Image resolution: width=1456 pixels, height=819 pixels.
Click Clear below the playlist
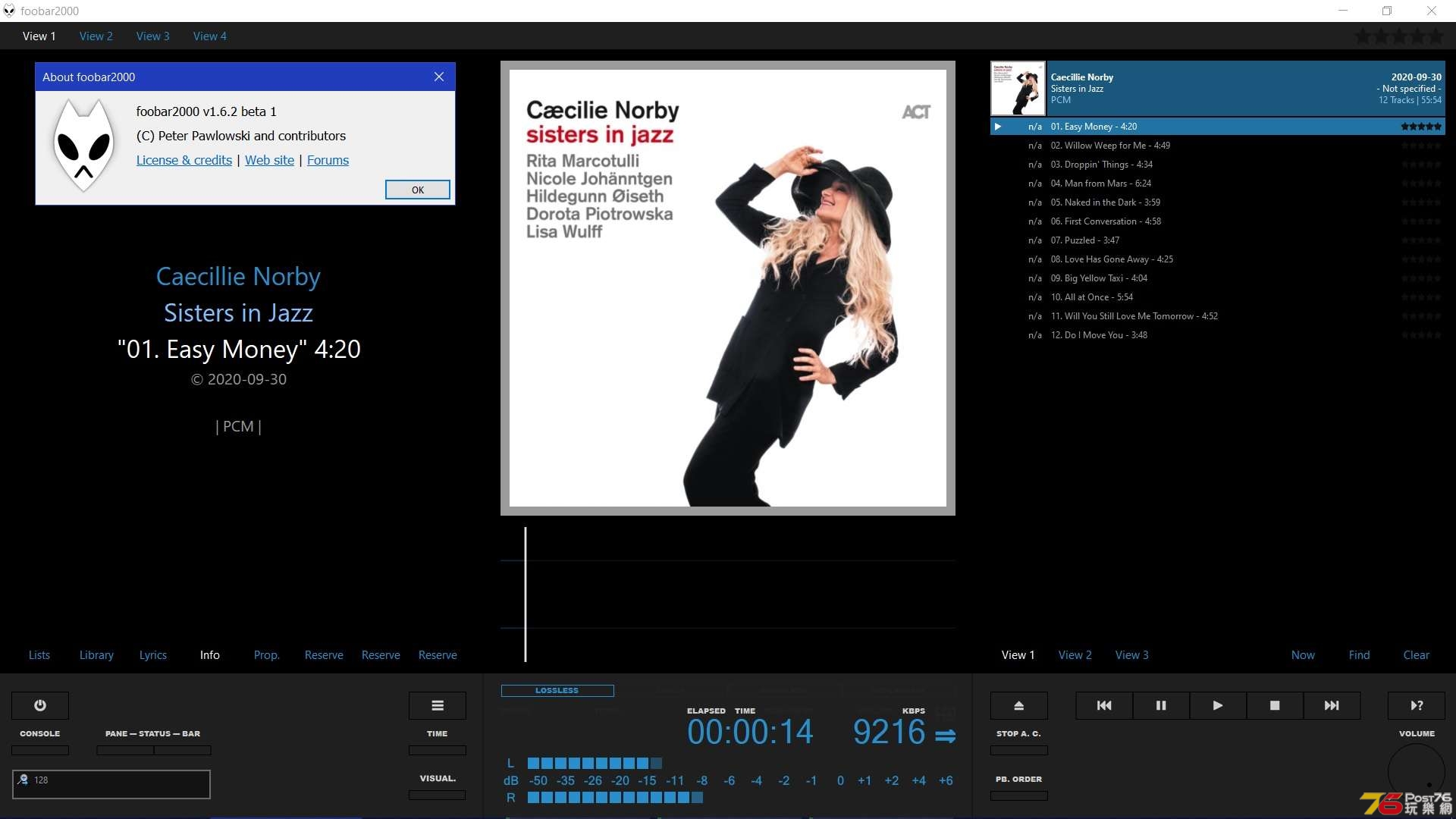1417,655
